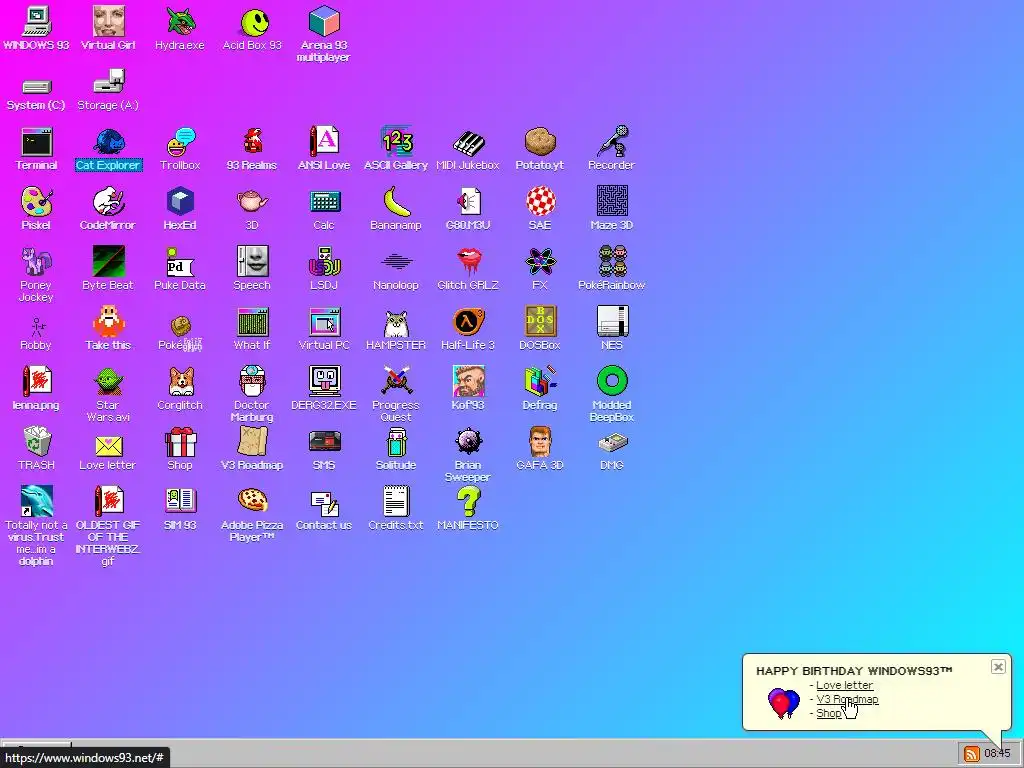Follow V3 Roadmap link in birthday popup
The height and width of the screenshot is (768, 1024).
tap(847, 699)
